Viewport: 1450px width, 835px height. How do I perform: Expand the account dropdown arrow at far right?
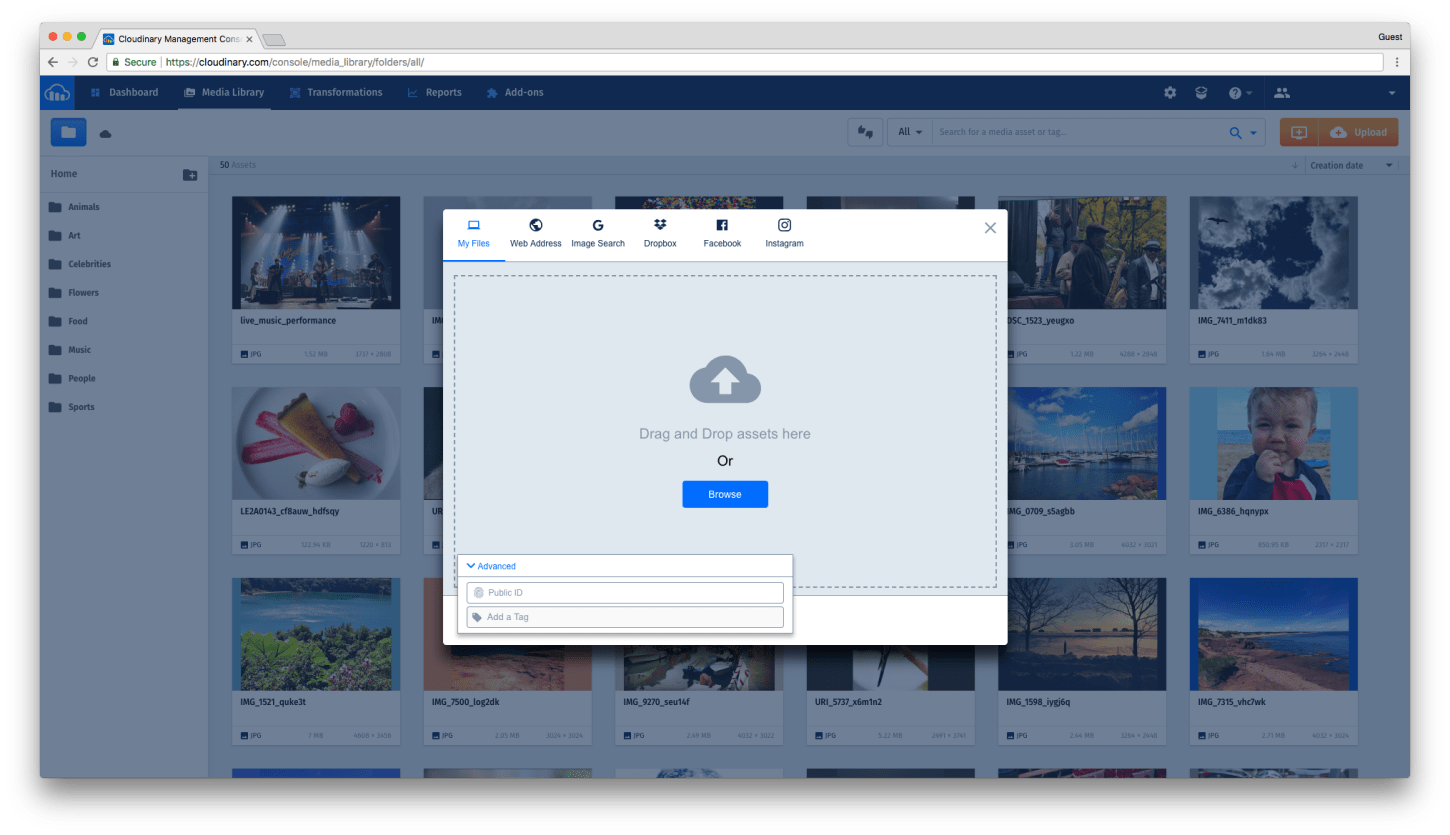pyautogui.click(x=1392, y=93)
